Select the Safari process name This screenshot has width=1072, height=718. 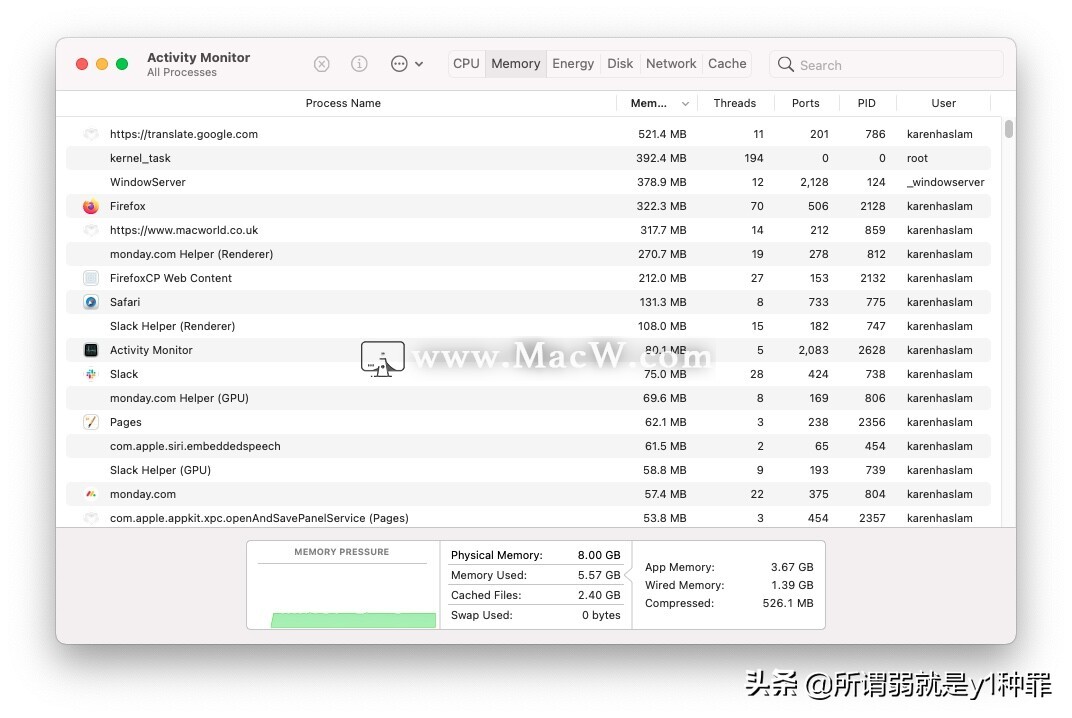pos(125,302)
